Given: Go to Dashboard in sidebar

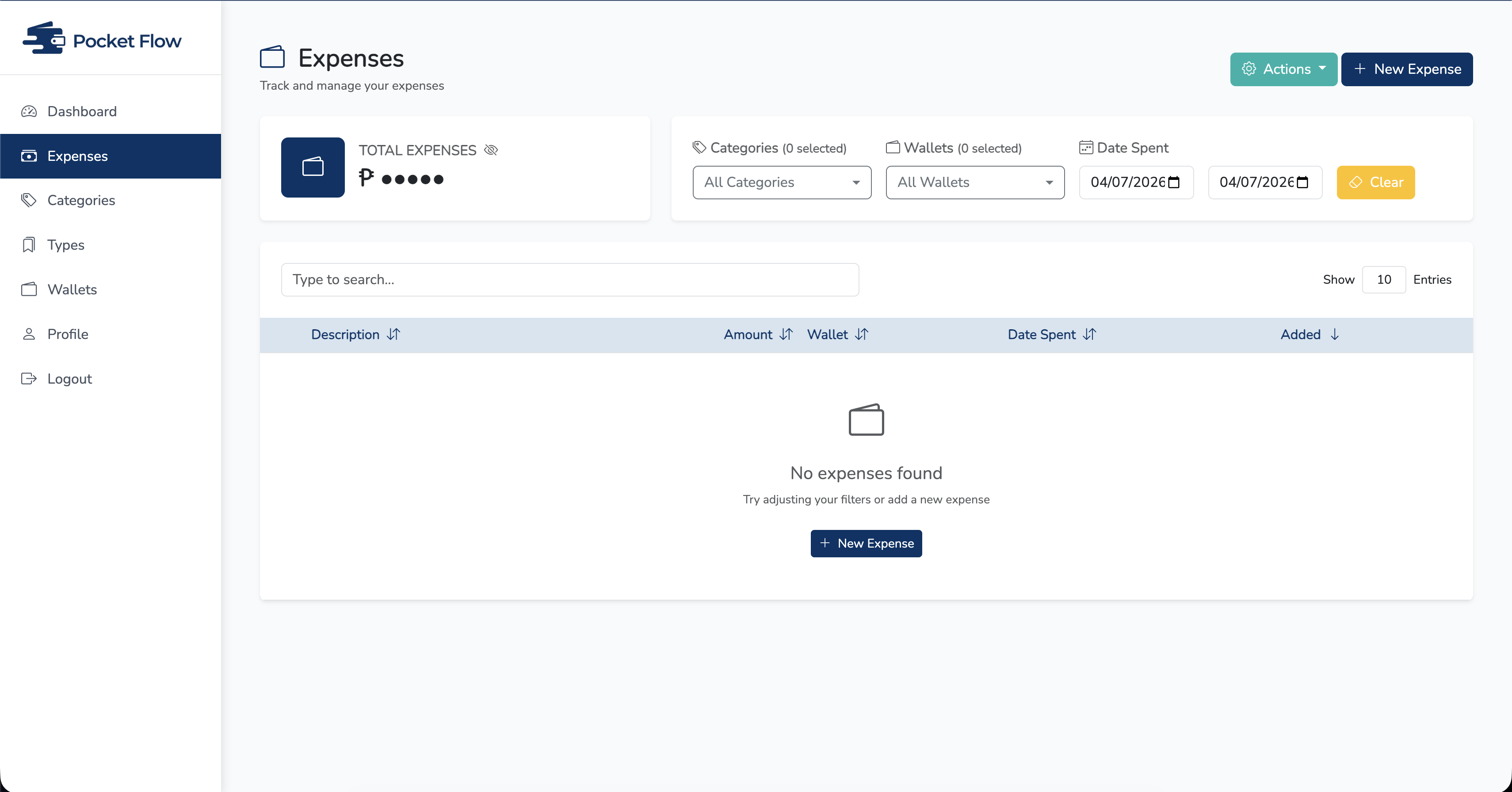Looking at the screenshot, I should click(82, 111).
